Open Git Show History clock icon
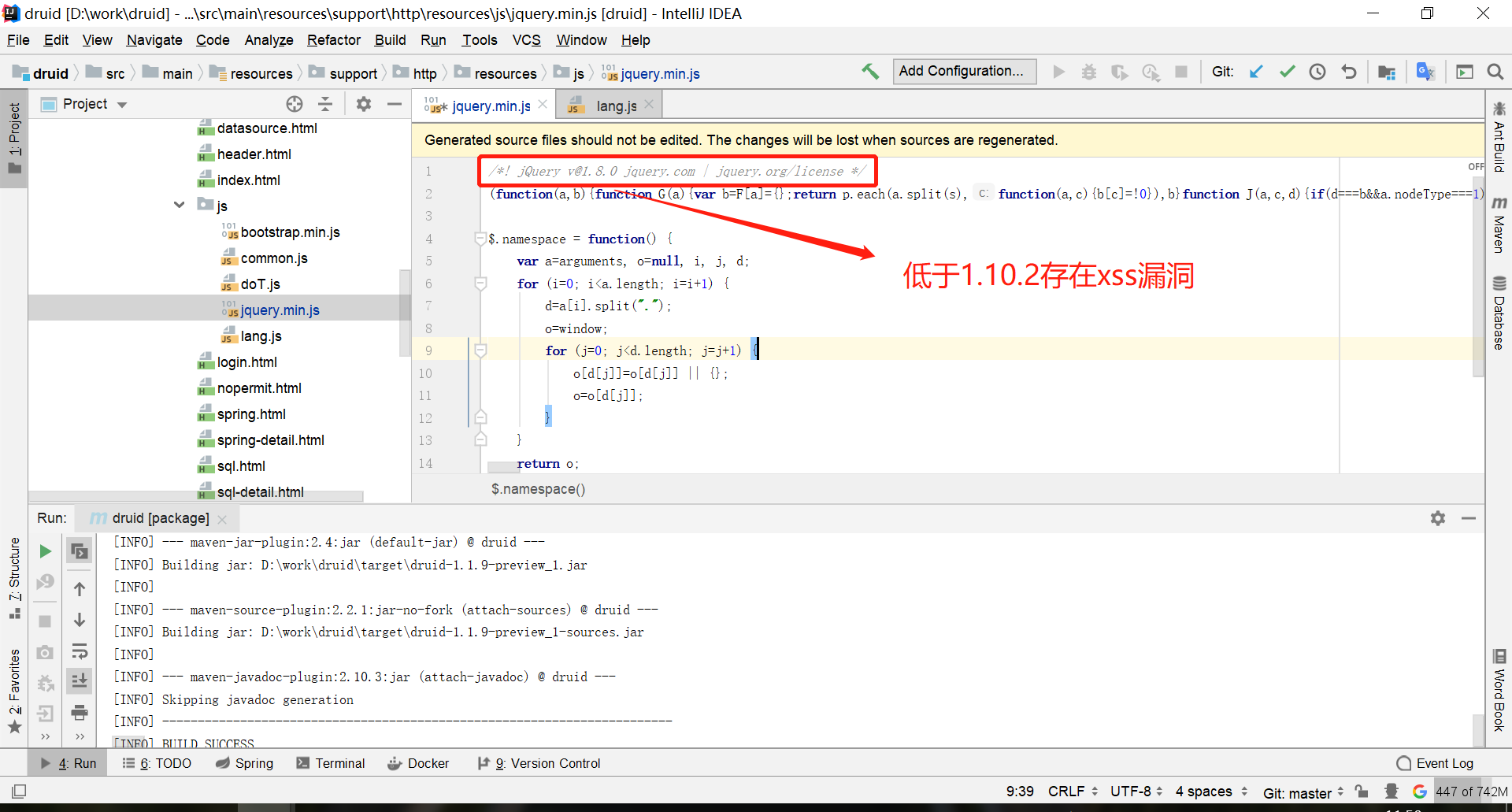 coord(1317,72)
